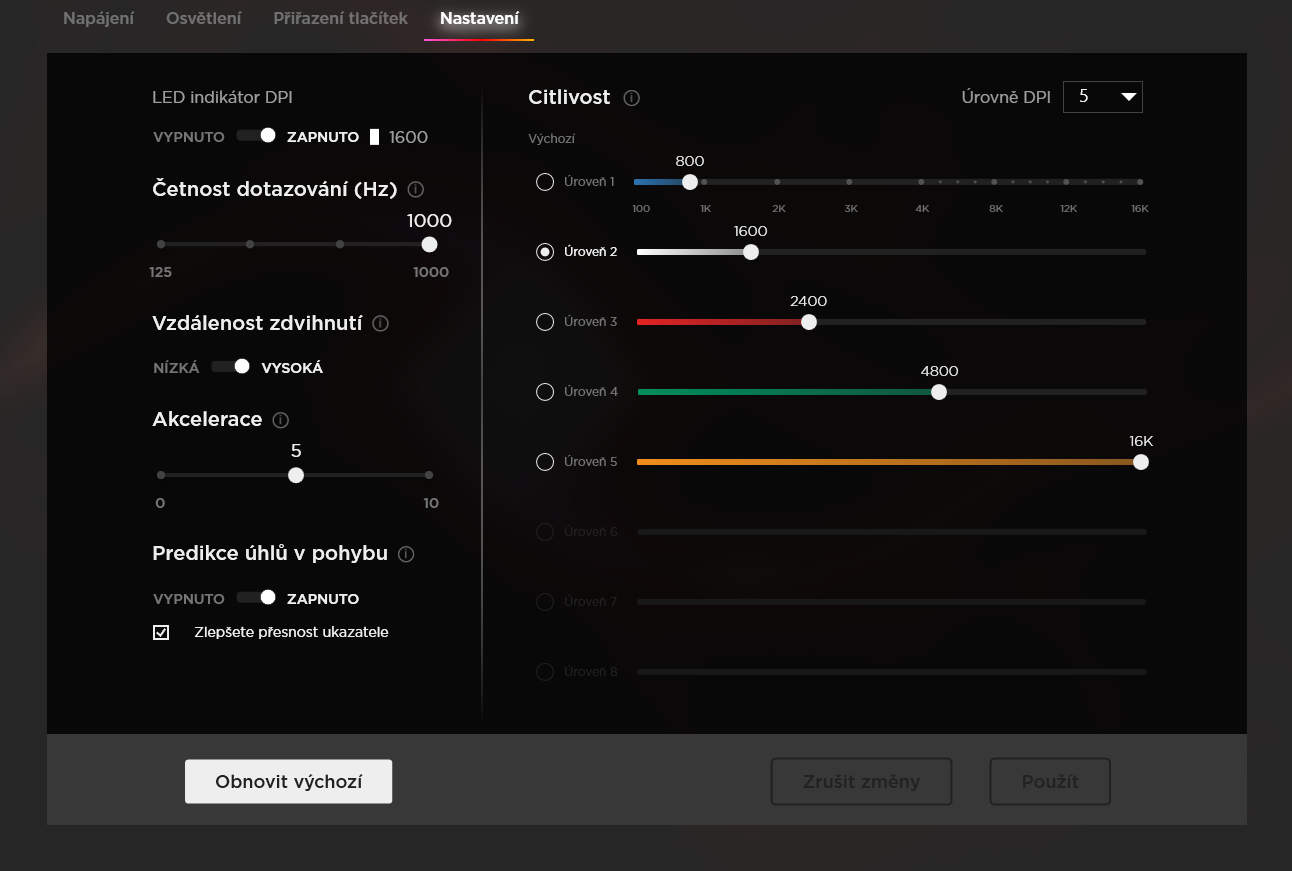Toggle Predikce úhlů v pohybu switch
Viewport: 1292px width, 871px height.
256,598
